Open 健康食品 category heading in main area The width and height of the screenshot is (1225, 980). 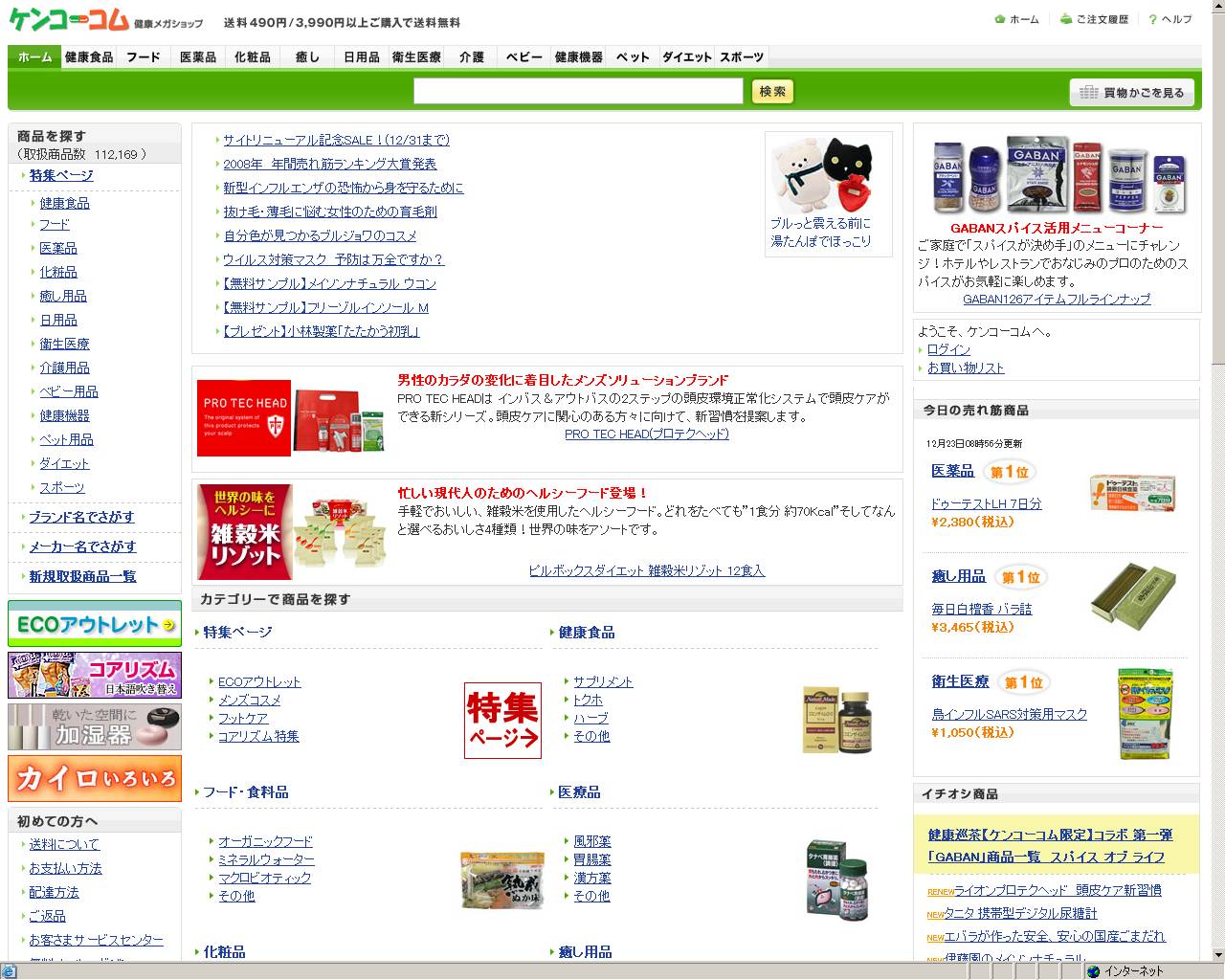[x=587, y=633]
